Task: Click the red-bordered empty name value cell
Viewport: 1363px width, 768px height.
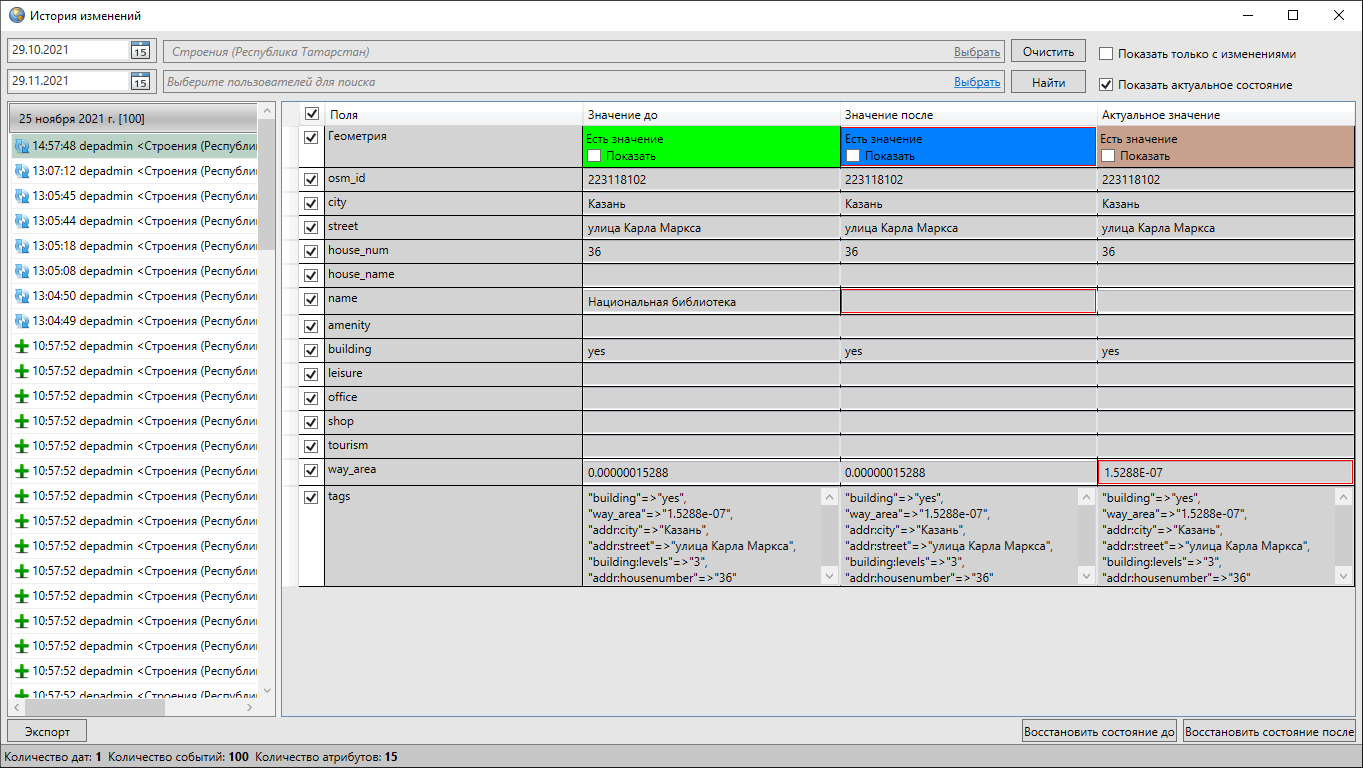Action: coord(968,301)
